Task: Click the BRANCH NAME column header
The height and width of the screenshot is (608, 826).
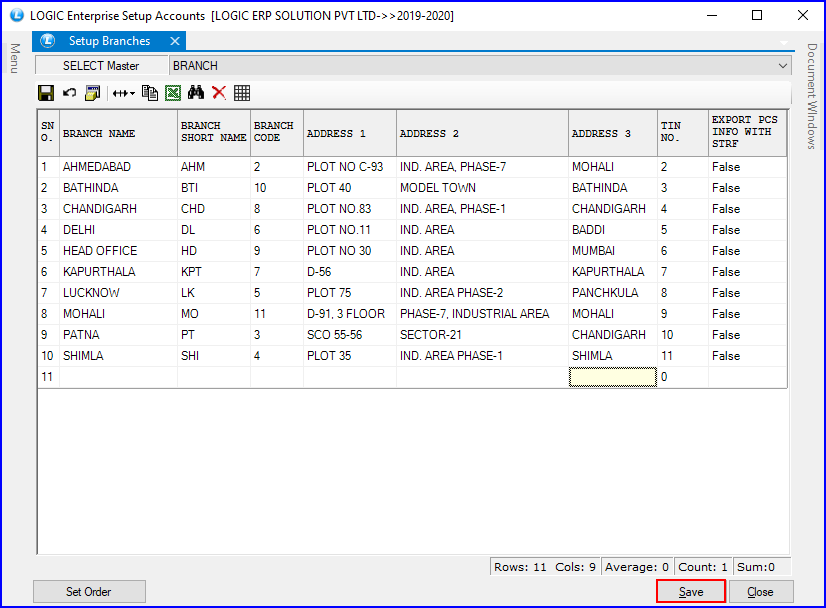Action: pos(119,133)
